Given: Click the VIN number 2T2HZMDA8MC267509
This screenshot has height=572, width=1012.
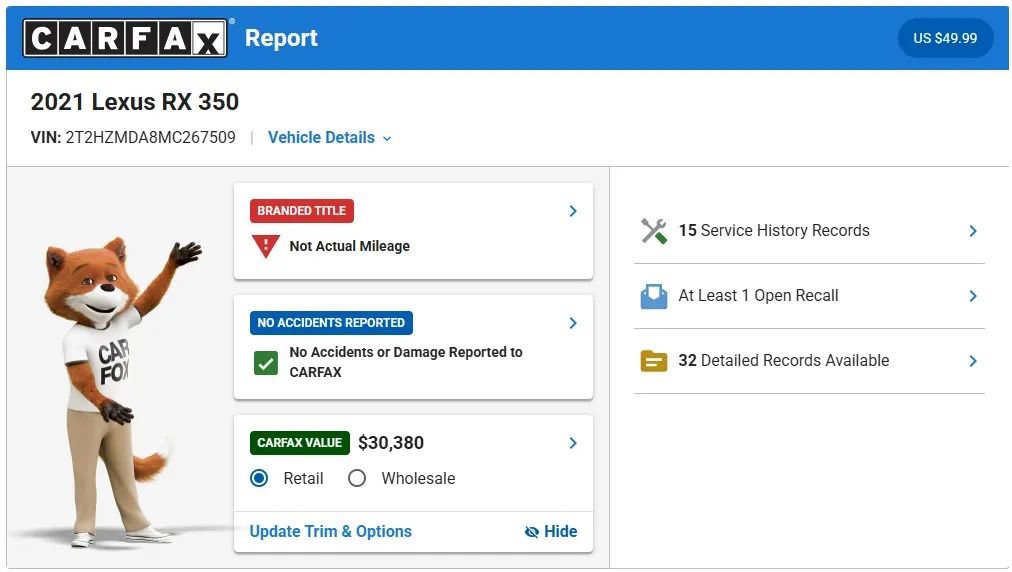Looking at the screenshot, I should point(150,138).
